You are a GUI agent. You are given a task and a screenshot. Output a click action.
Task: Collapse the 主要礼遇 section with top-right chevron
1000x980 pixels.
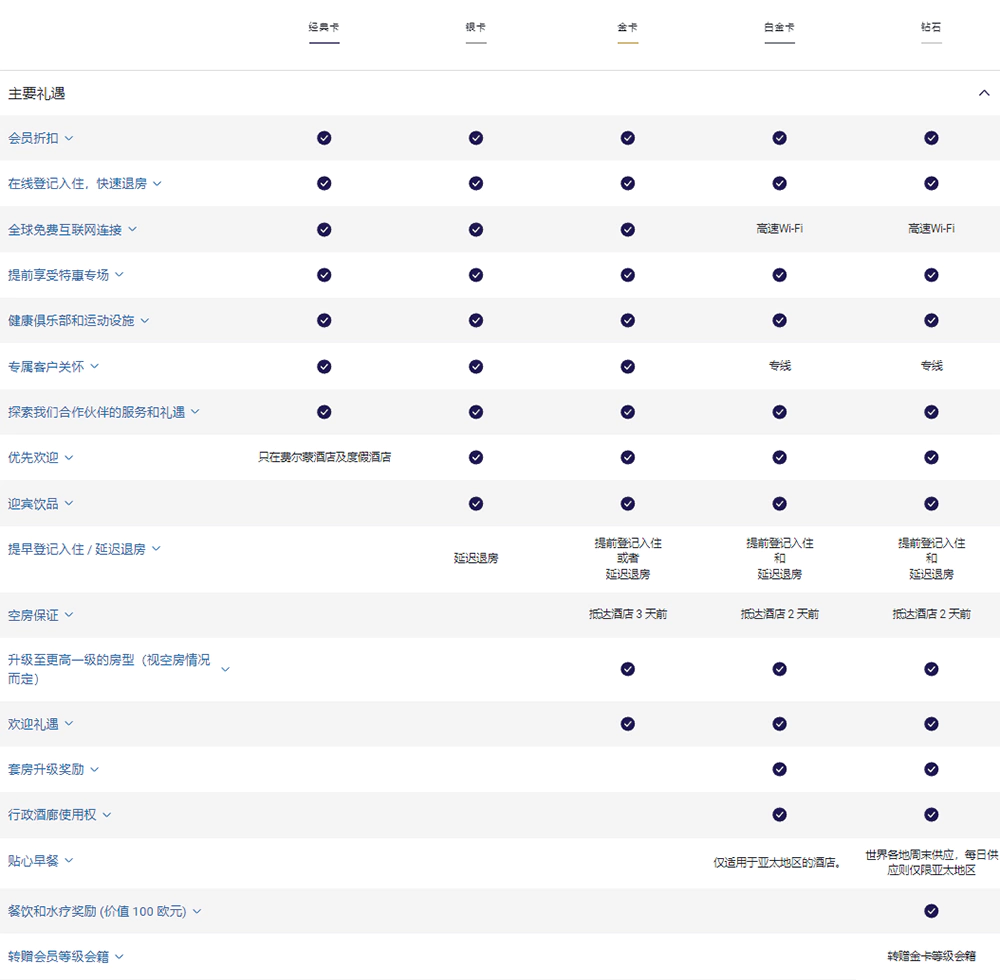(983, 93)
